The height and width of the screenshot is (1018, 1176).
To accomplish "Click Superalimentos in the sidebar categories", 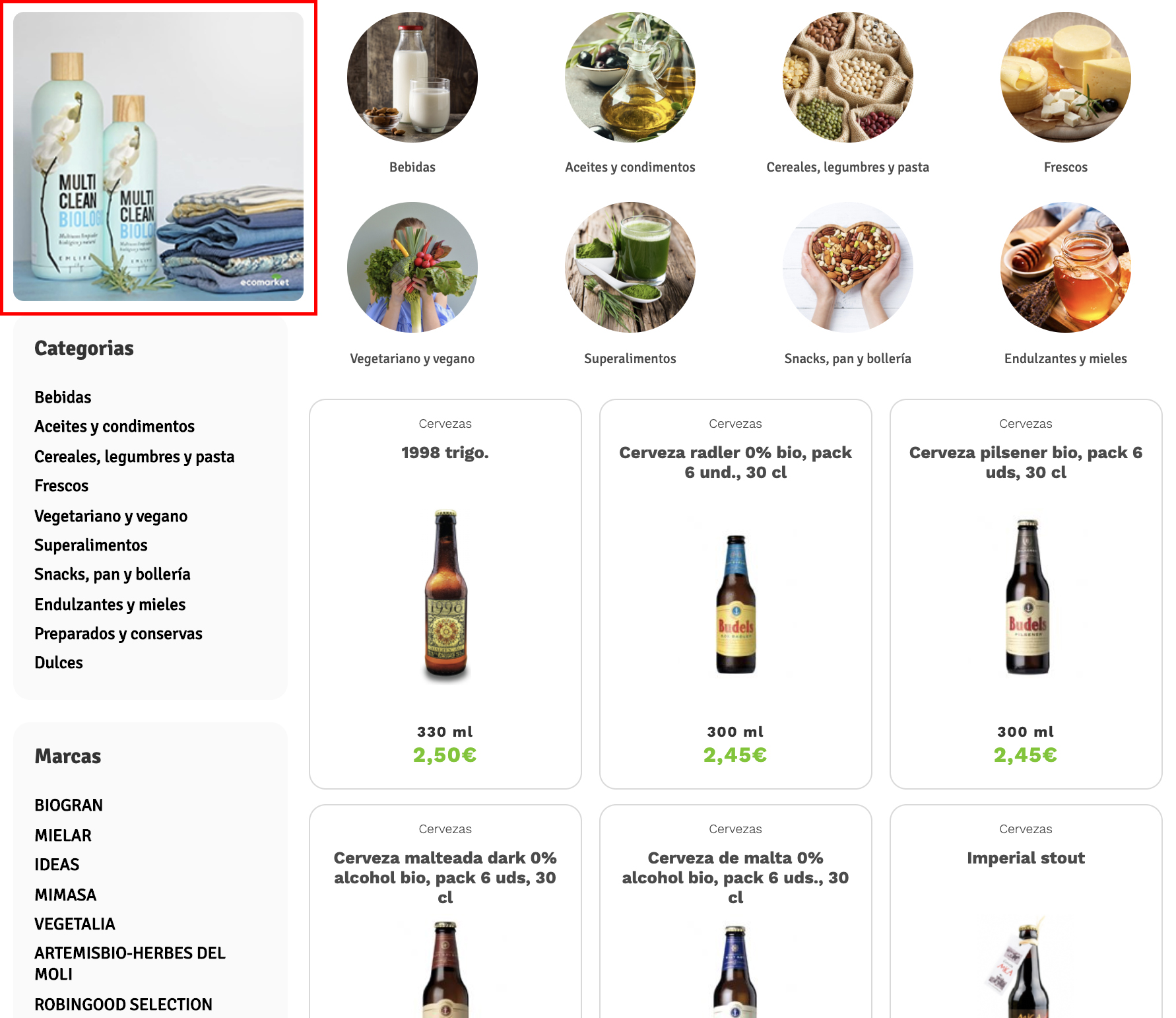I will [x=91, y=545].
